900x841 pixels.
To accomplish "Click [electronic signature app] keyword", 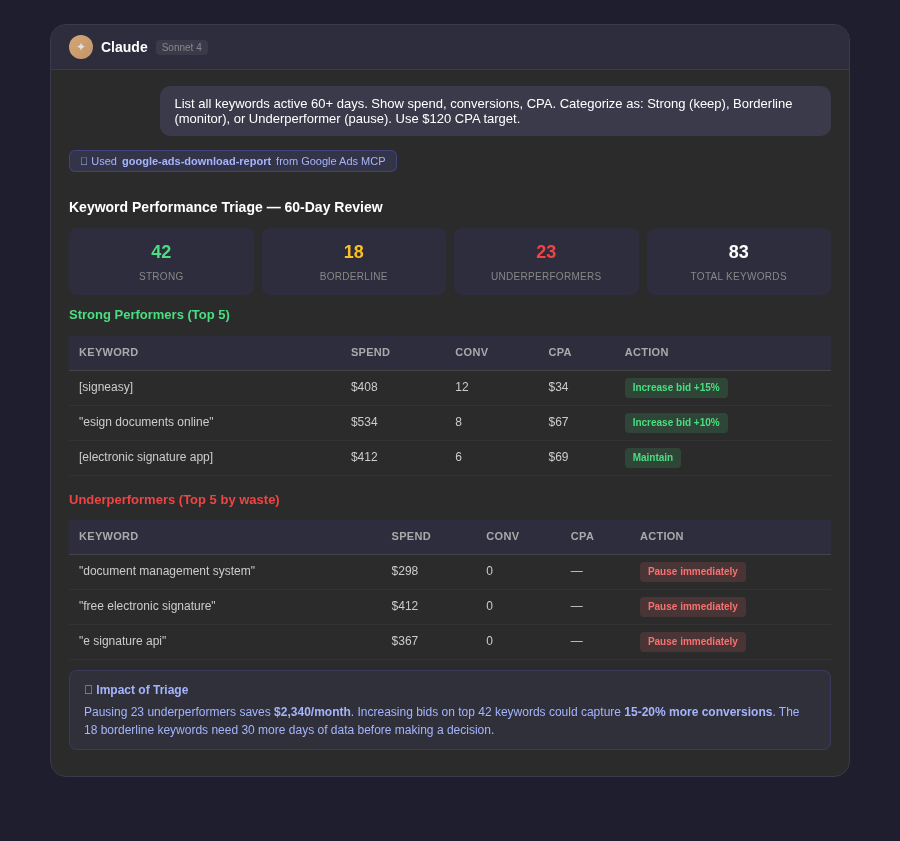I will coord(146,457).
